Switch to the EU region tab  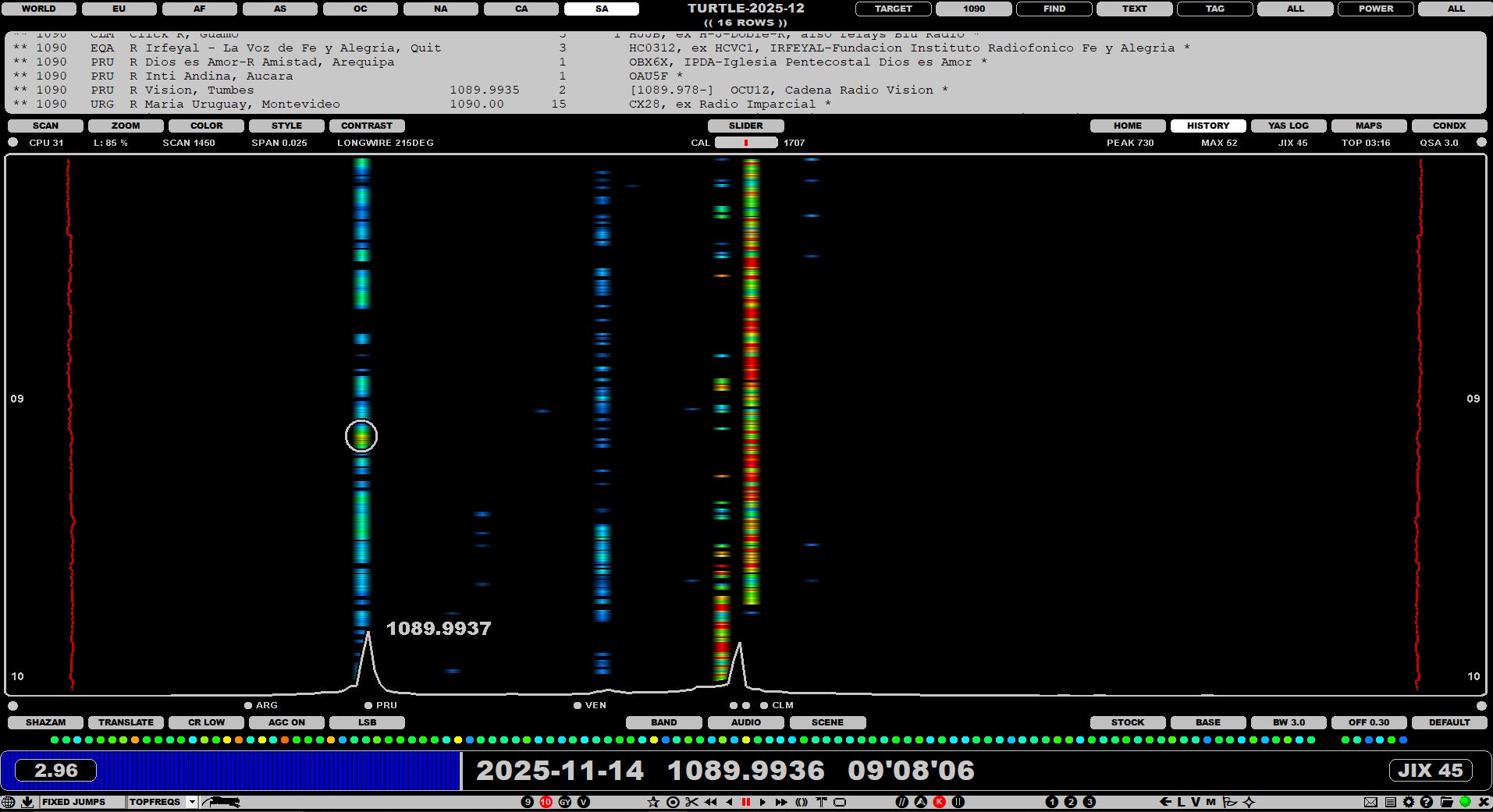click(x=119, y=9)
